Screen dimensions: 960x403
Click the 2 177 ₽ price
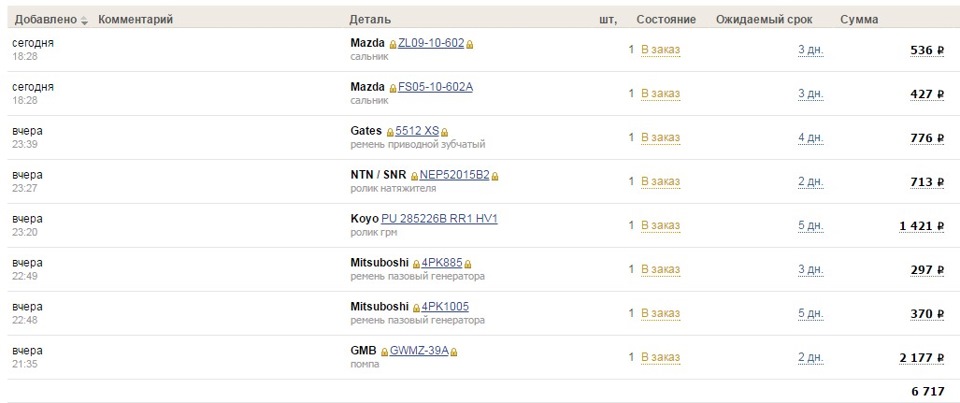[x=921, y=358]
